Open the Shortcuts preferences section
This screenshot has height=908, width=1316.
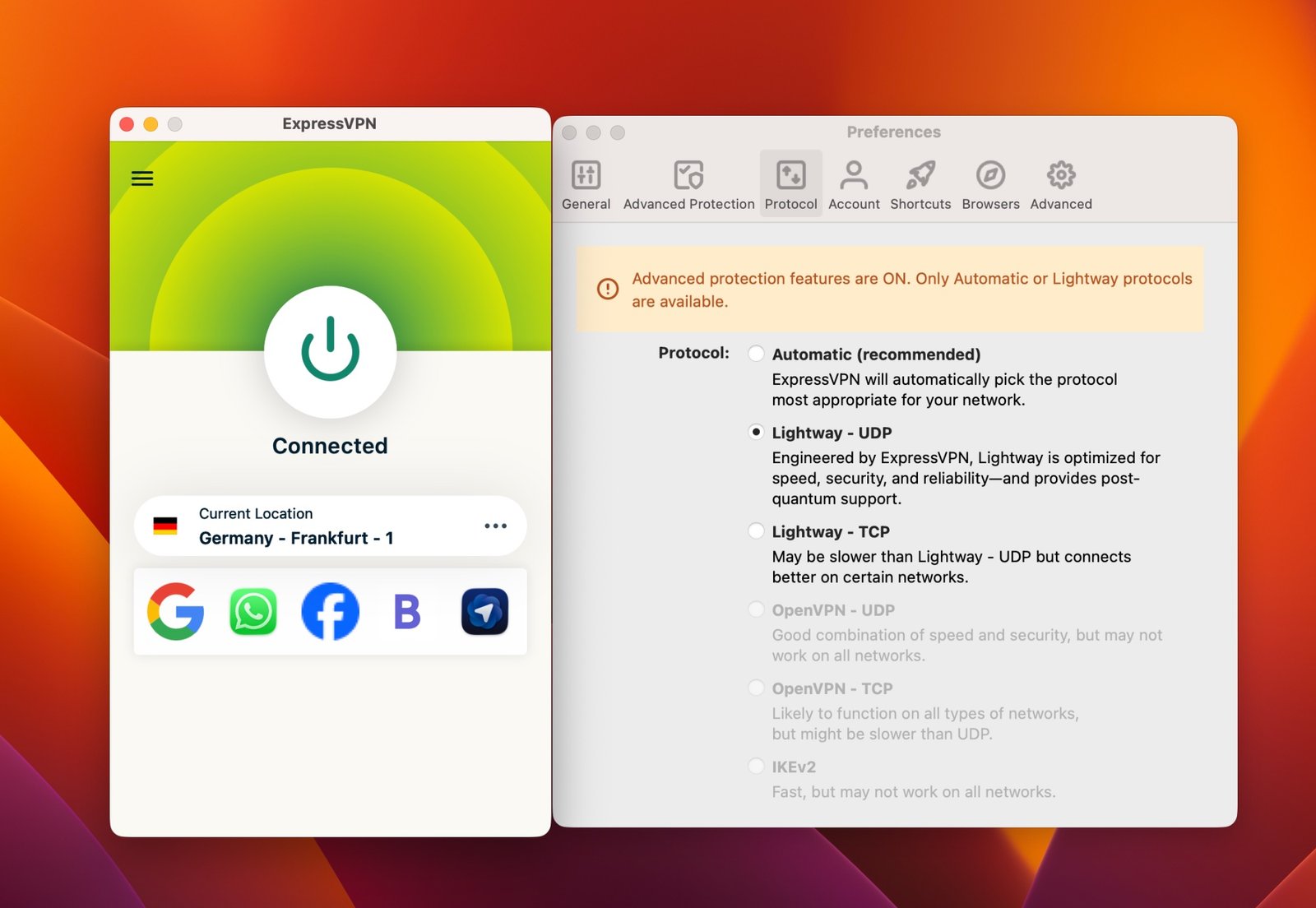[x=920, y=182]
